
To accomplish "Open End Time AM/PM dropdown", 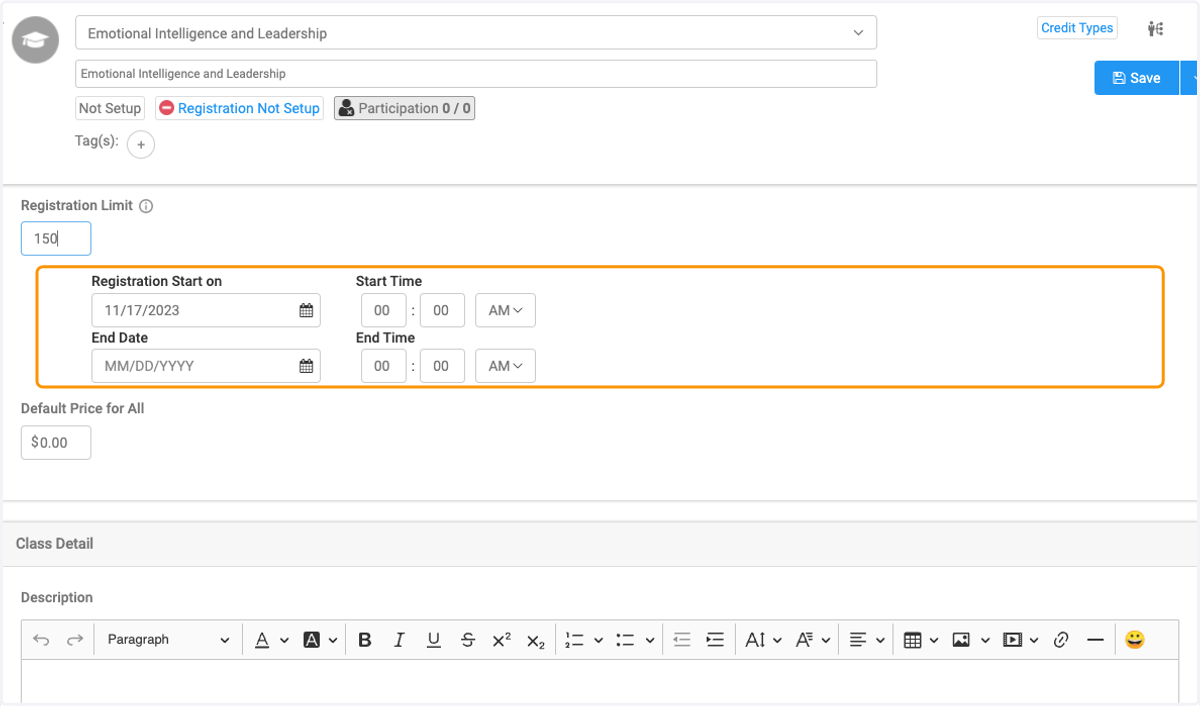I will pyautogui.click(x=505, y=366).
